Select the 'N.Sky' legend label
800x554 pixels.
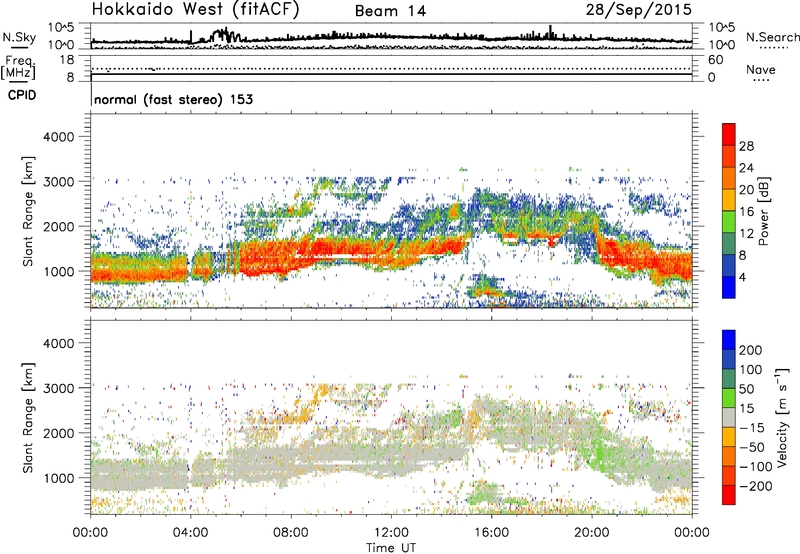(19, 37)
